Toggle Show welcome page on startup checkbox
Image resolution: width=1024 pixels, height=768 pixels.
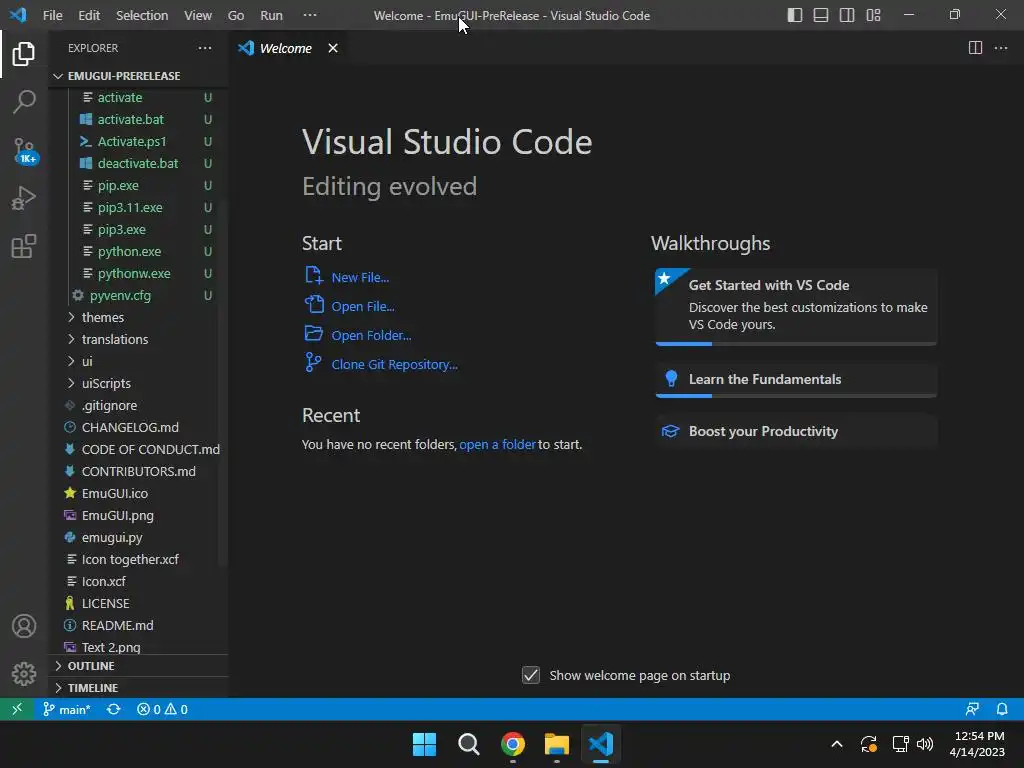[531, 675]
